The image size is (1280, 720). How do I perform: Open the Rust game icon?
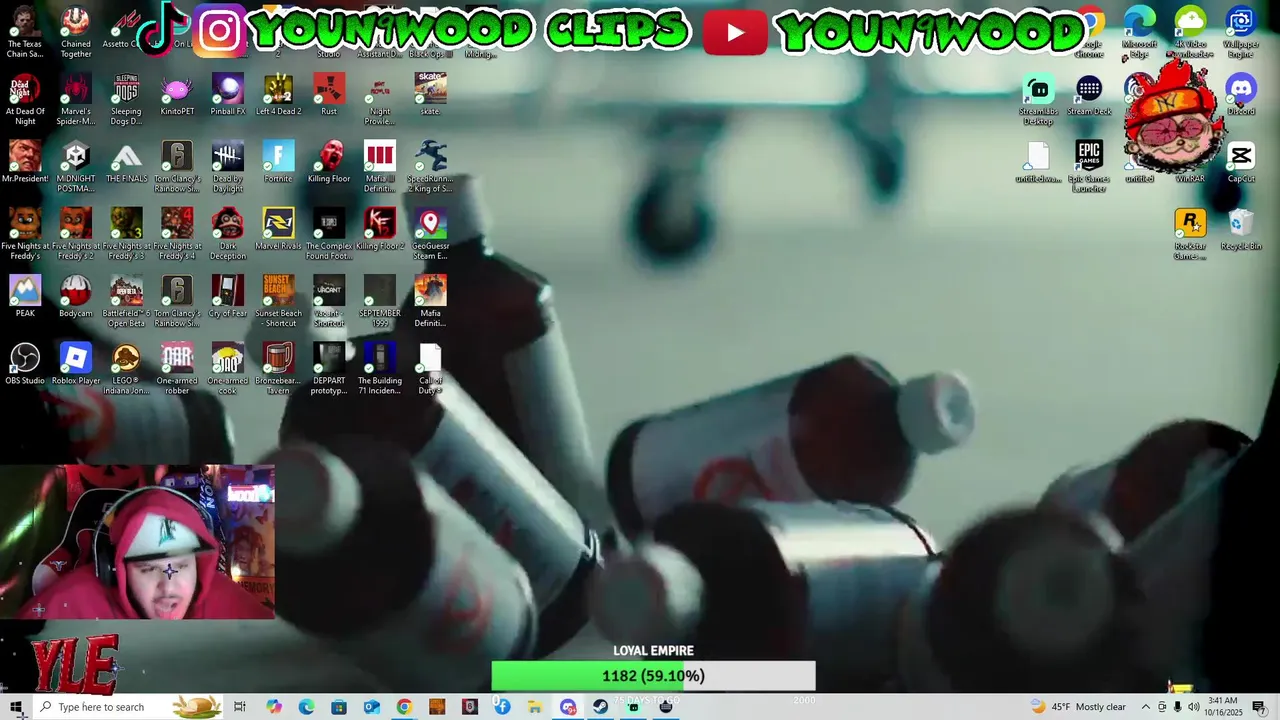pyautogui.click(x=329, y=95)
